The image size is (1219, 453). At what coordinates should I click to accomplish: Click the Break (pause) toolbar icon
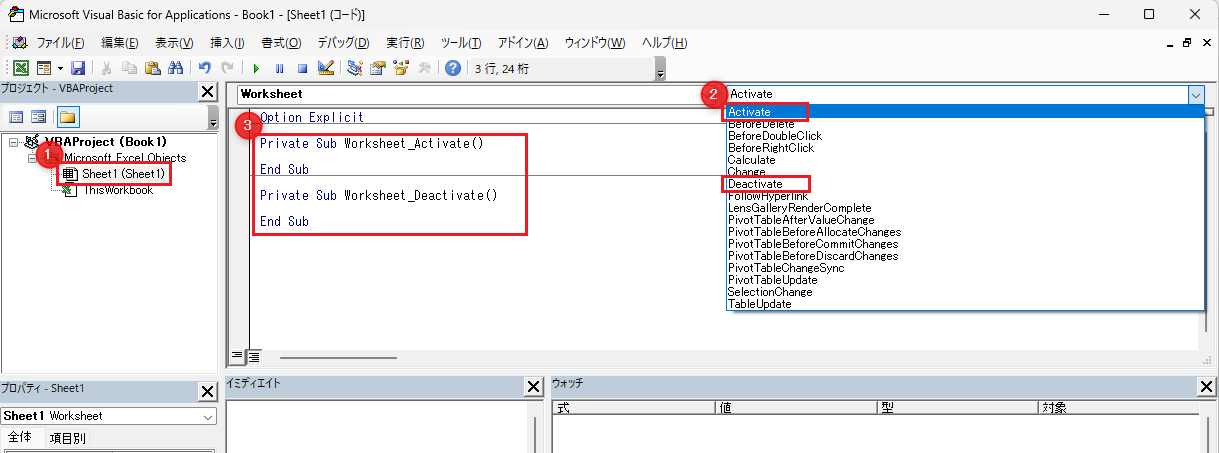pyautogui.click(x=279, y=68)
